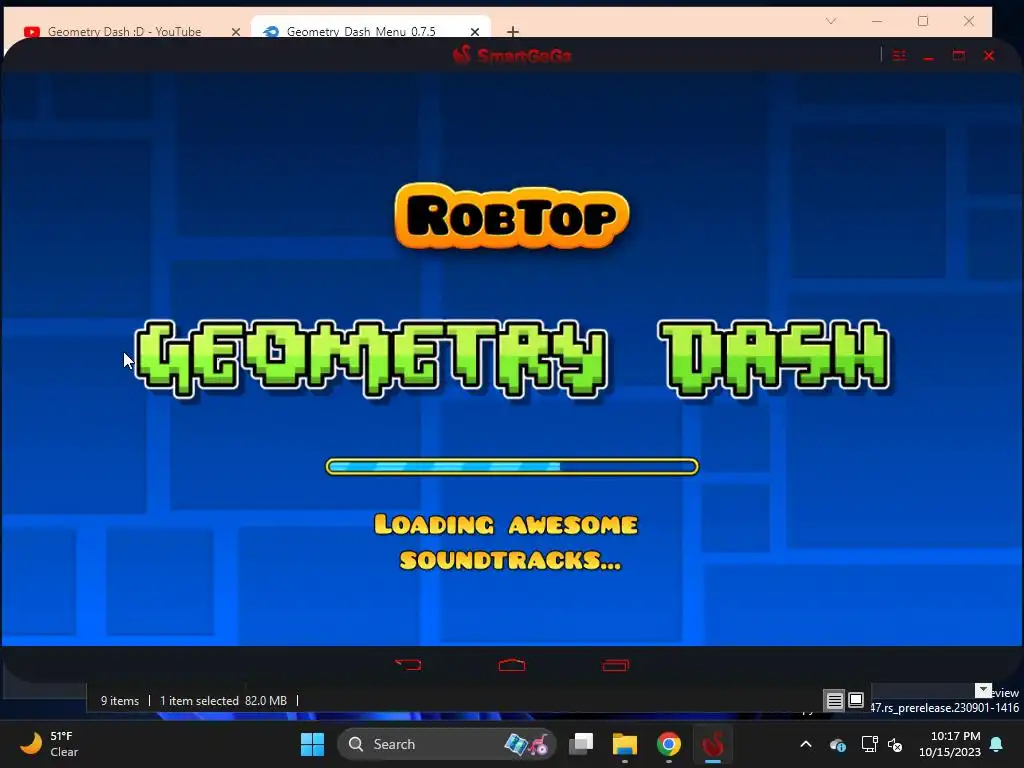Click the Geometry Dash loading progress bar
The height and width of the screenshot is (768, 1024).
tap(512, 466)
